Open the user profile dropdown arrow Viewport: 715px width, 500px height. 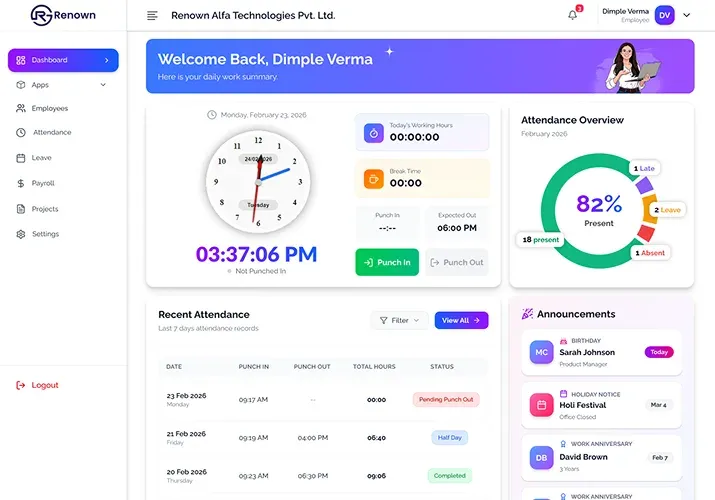pos(686,15)
